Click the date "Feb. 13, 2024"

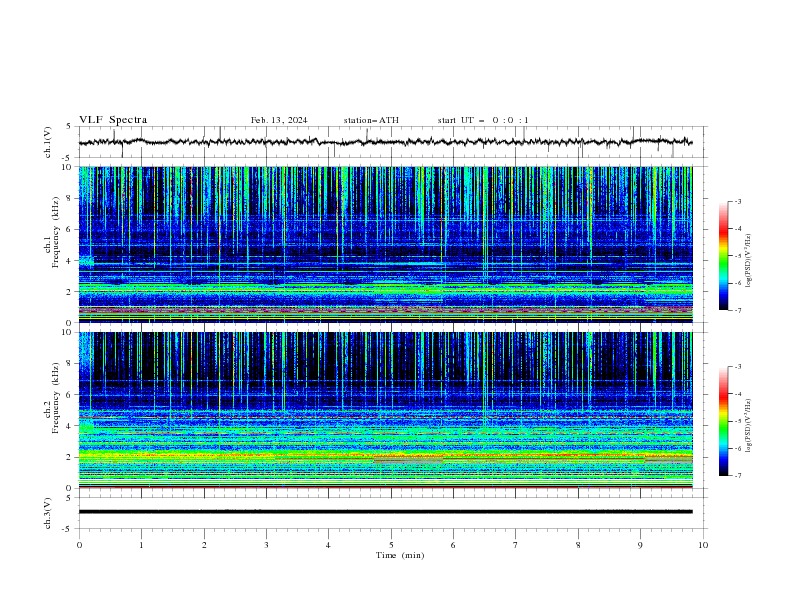279,120
